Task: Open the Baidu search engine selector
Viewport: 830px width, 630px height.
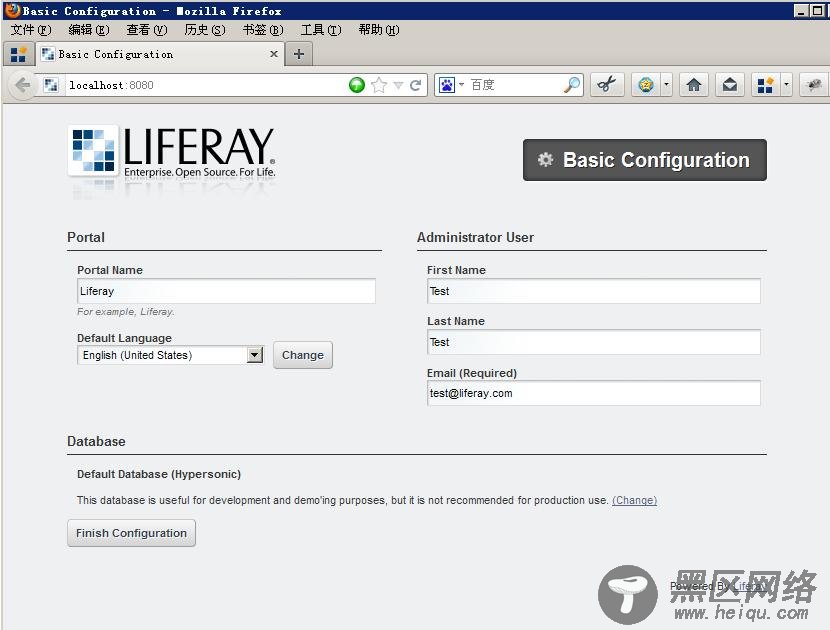Action: [451, 85]
